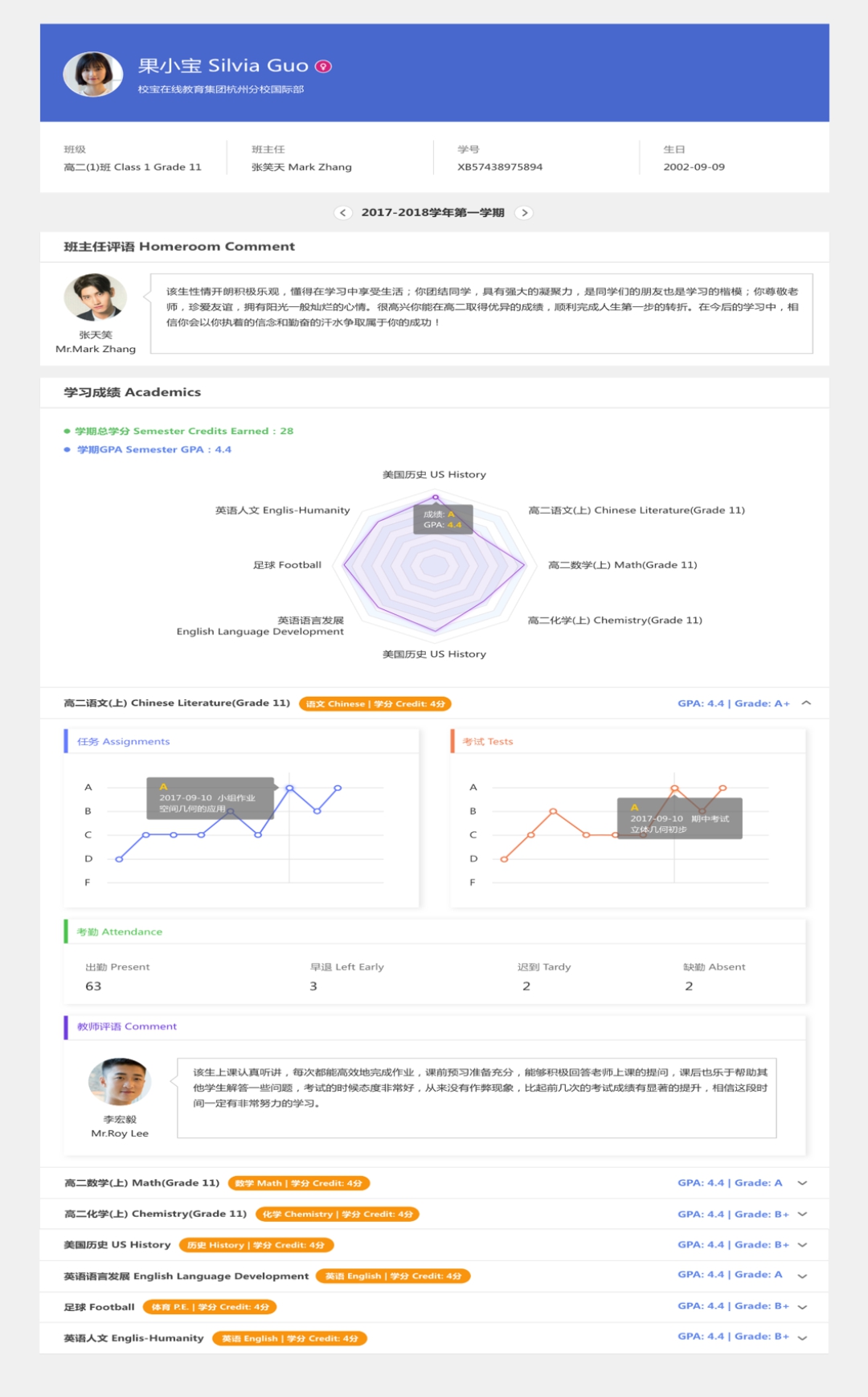Click Mr. Mark Zhang's homeroom teacher avatar
This screenshot has height=1397, width=868.
[x=96, y=297]
